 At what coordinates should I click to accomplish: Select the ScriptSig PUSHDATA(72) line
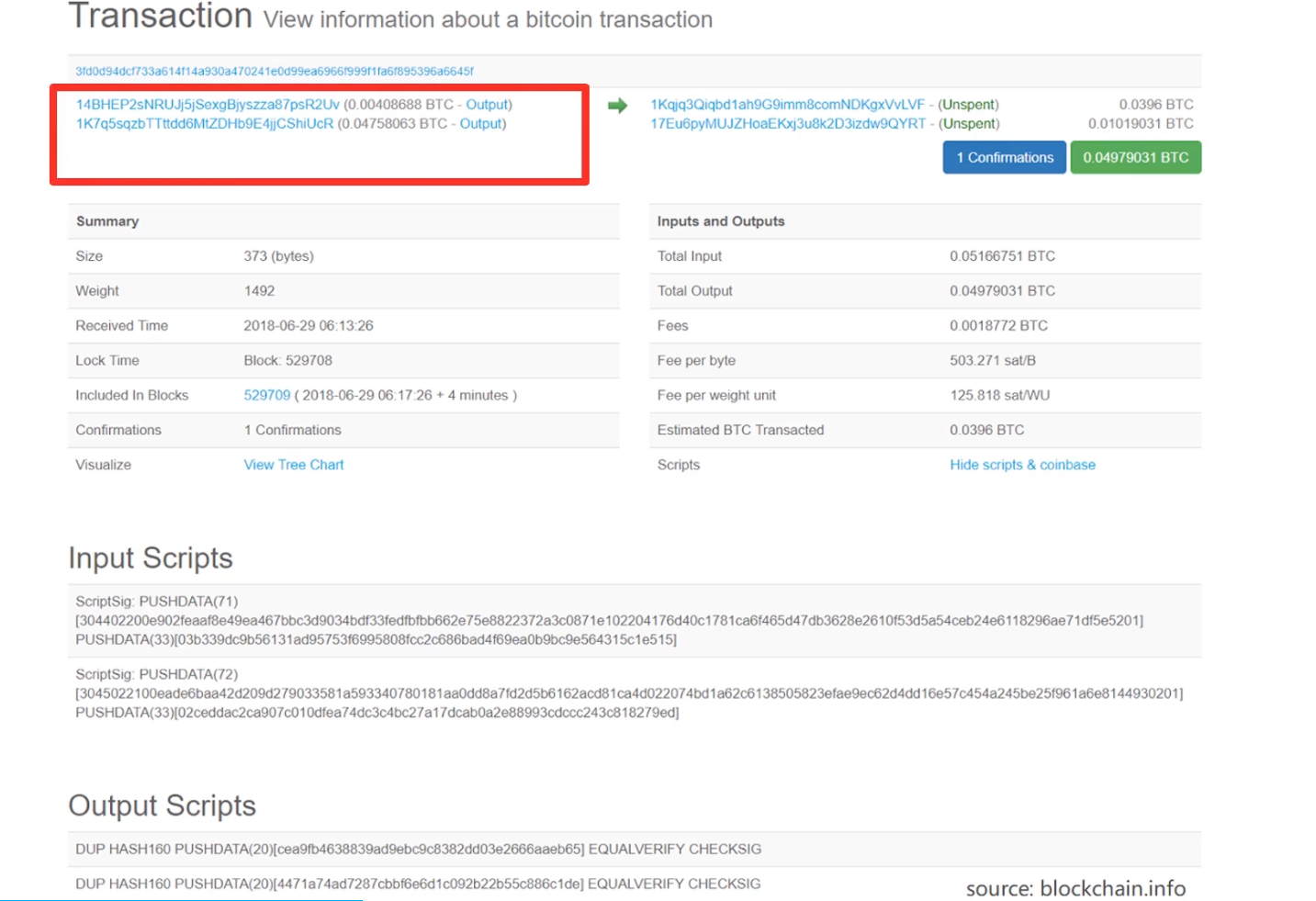(x=156, y=674)
